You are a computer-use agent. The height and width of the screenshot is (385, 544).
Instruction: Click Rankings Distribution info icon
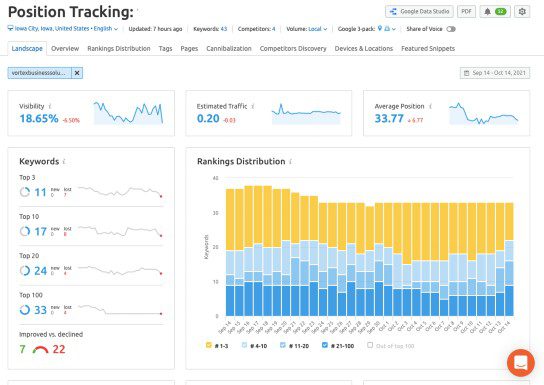tap(290, 162)
